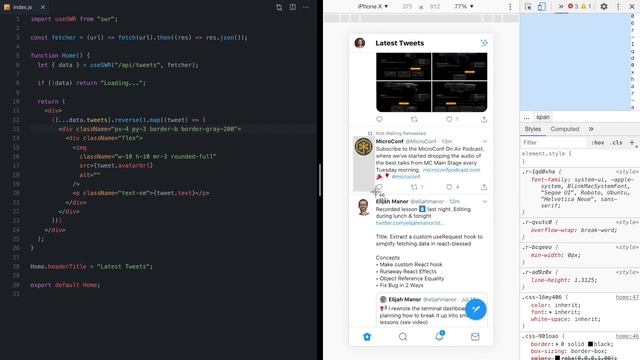Open the yellow warning count badge
The width and height of the screenshot is (640, 360).
(586, 7)
